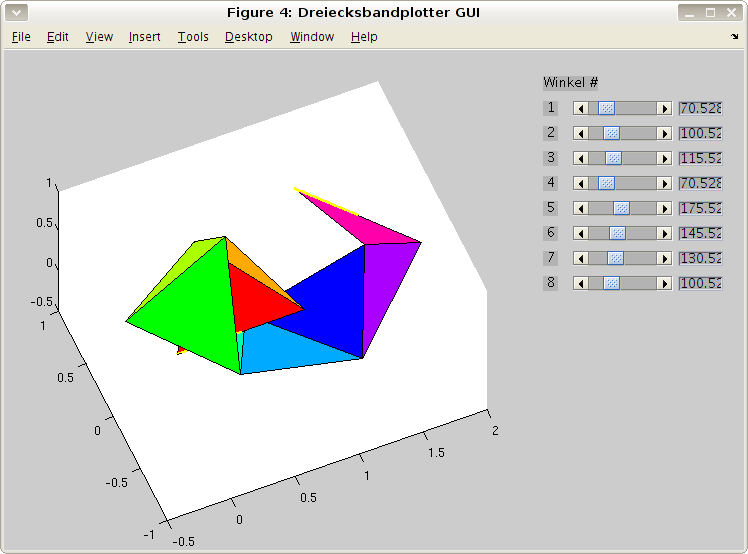The width and height of the screenshot is (748, 554).
Task: Click the dock figure arrow in menu bar
Action: click(x=734, y=36)
